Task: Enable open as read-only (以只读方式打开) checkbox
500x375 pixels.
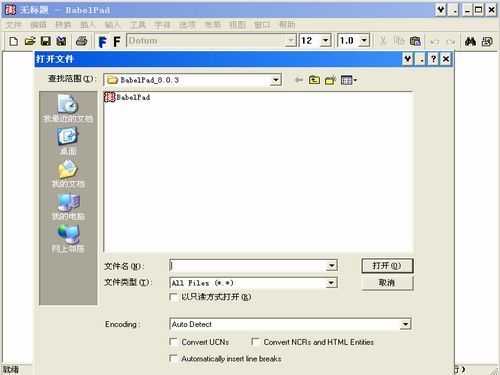Action: tap(173, 297)
